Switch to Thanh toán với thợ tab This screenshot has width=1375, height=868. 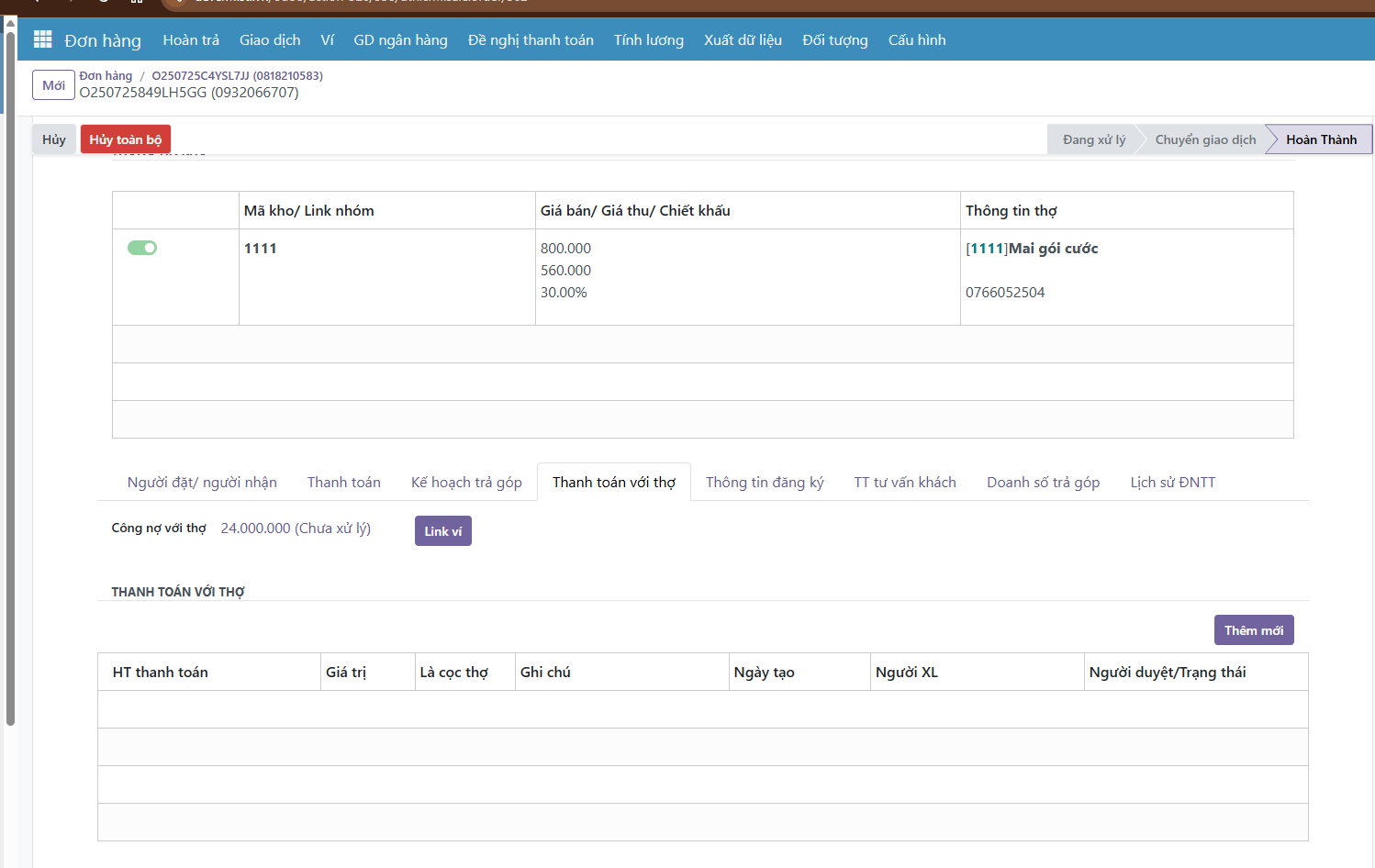(614, 483)
